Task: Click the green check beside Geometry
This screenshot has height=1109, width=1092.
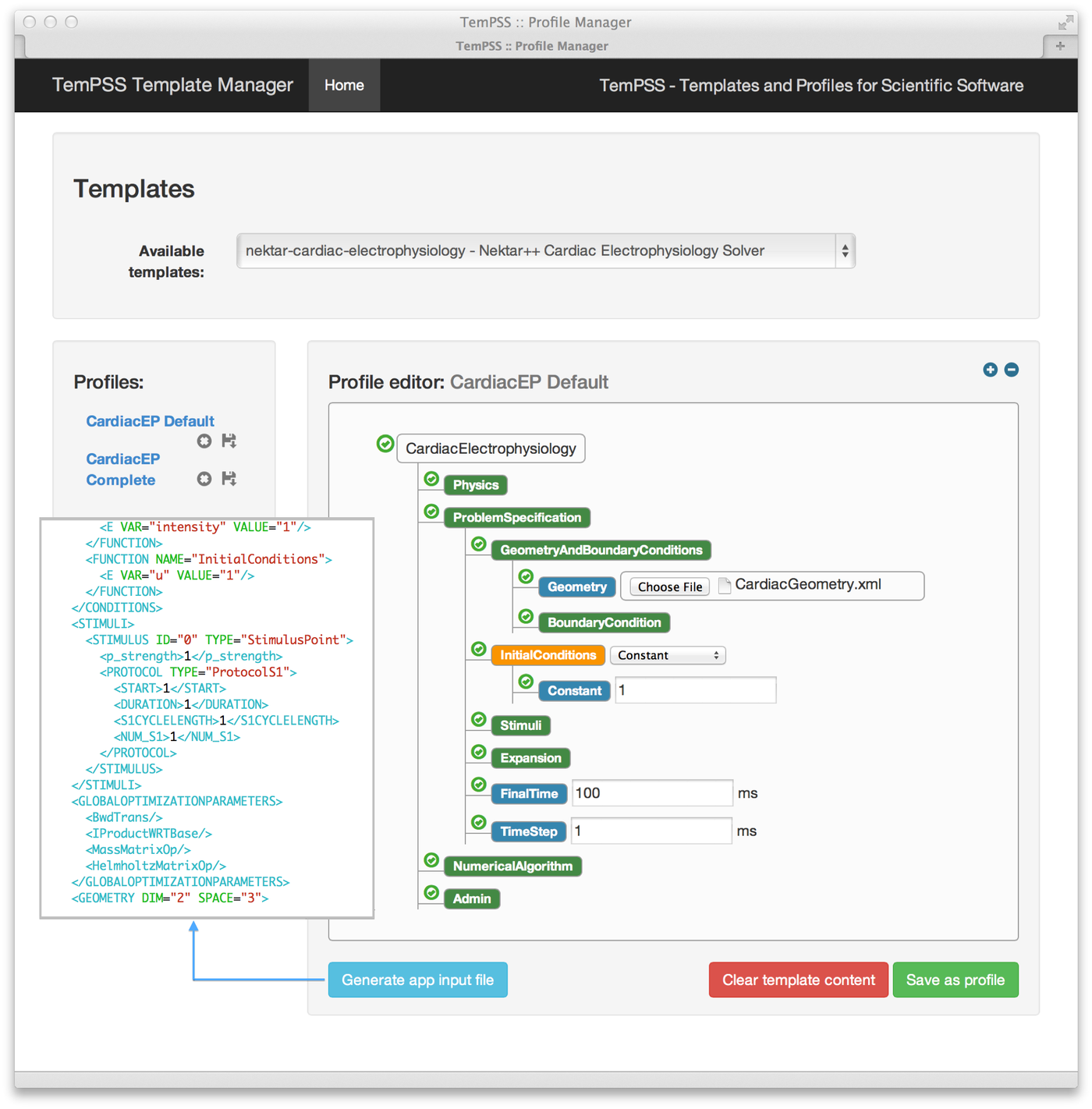Action: coord(526,576)
